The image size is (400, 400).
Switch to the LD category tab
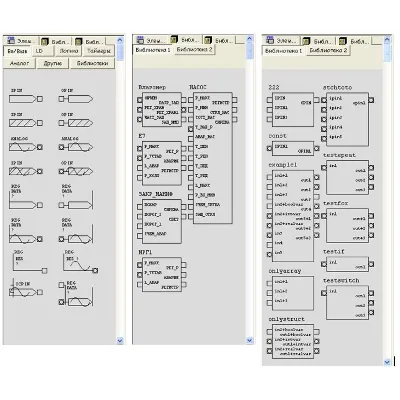(x=42, y=51)
